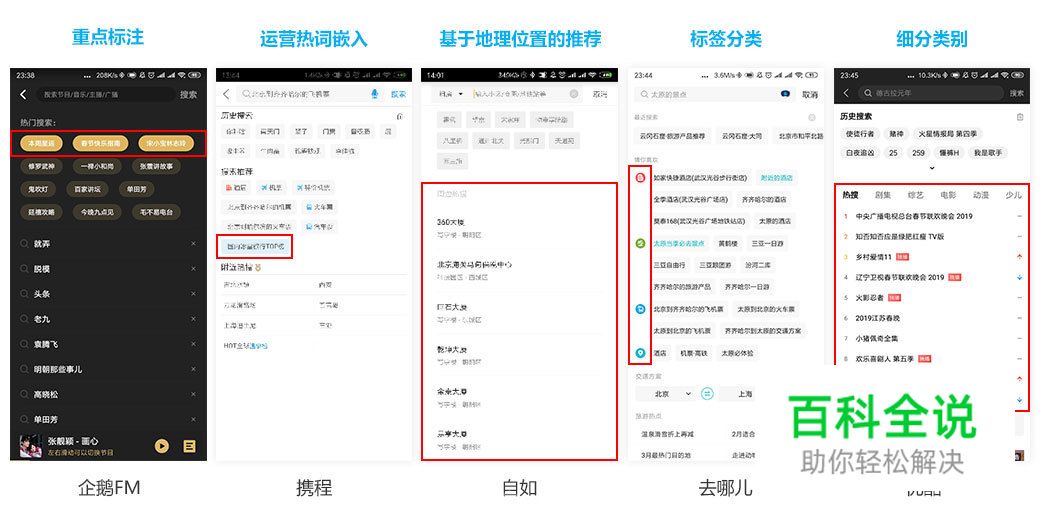
Task: Play 张靓颖 - 画心 in 企鹅FM
Action: pyautogui.click(x=162, y=446)
